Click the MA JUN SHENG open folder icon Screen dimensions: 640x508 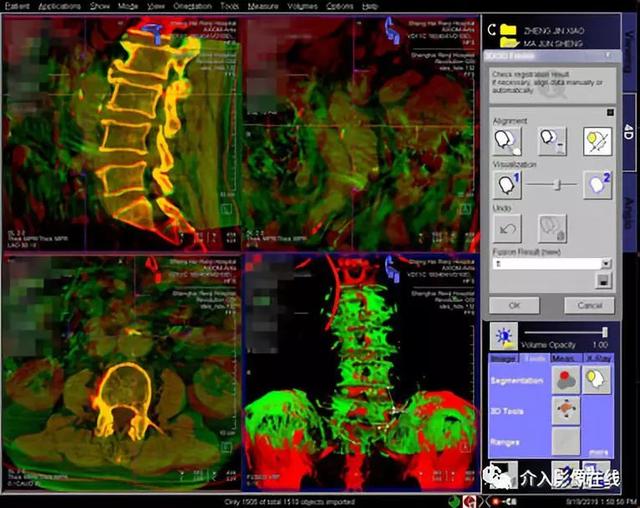coord(509,42)
